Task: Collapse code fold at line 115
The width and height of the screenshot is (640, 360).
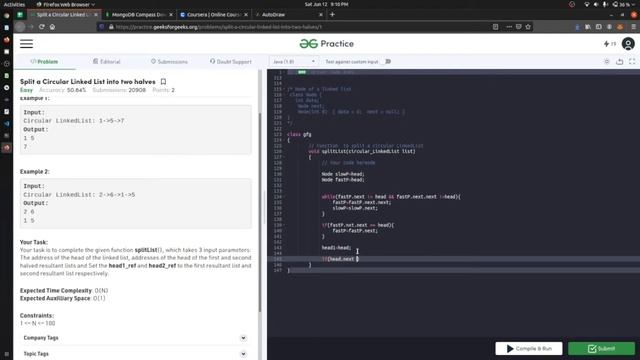Action: 284,89
